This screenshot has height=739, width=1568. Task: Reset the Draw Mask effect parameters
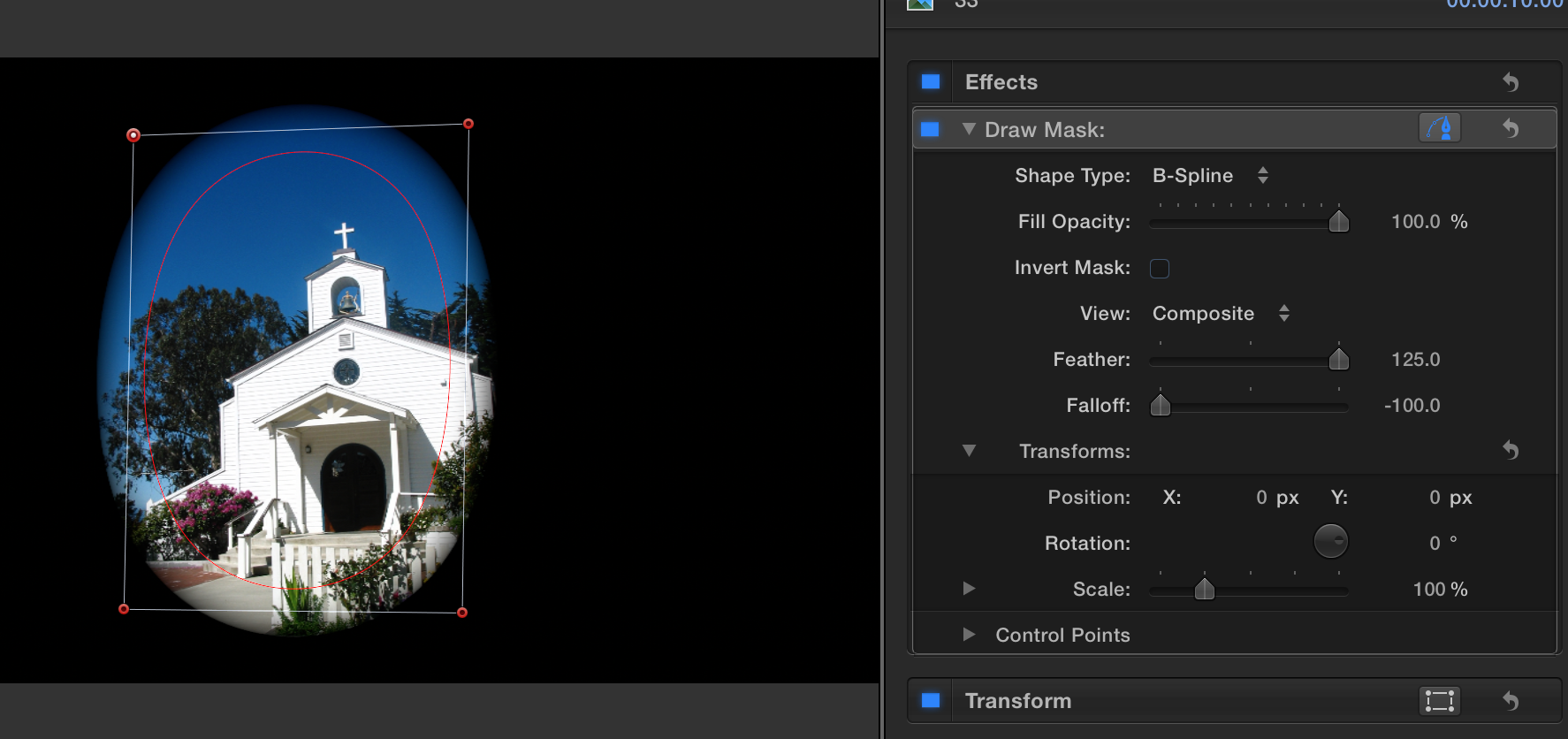1511,129
